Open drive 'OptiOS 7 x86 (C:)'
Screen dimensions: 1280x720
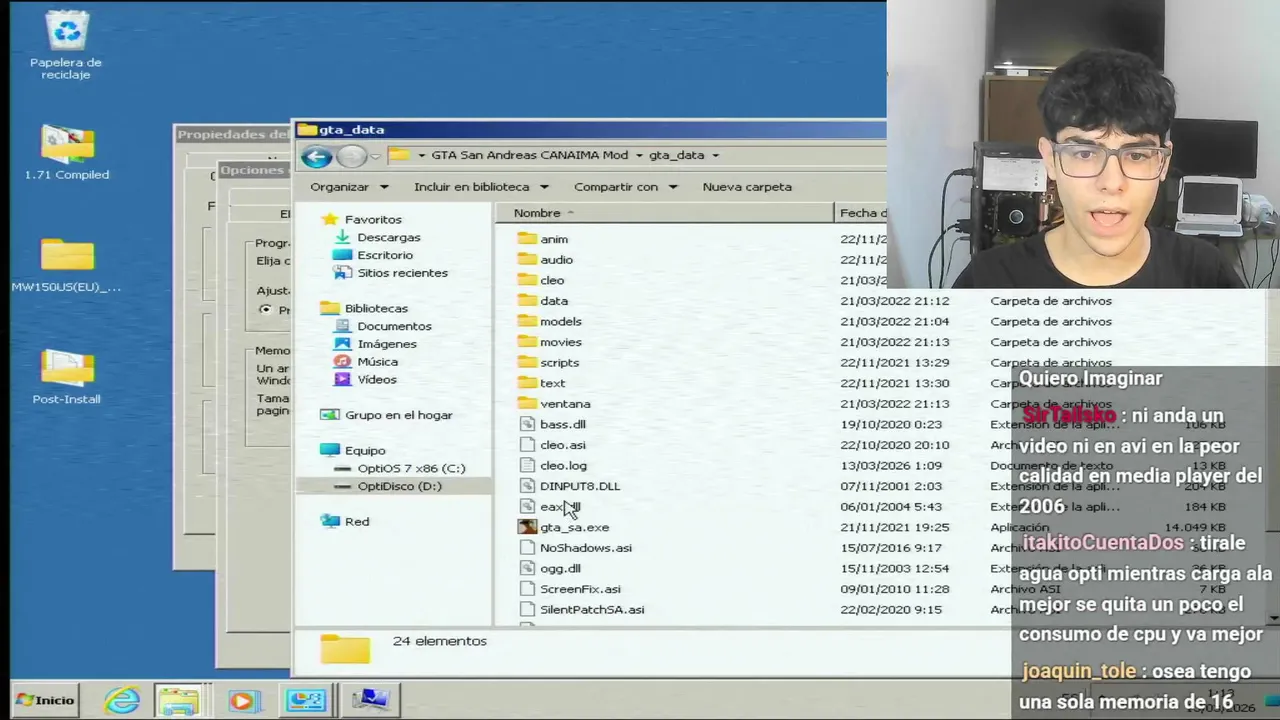pyautogui.click(x=411, y=468)
